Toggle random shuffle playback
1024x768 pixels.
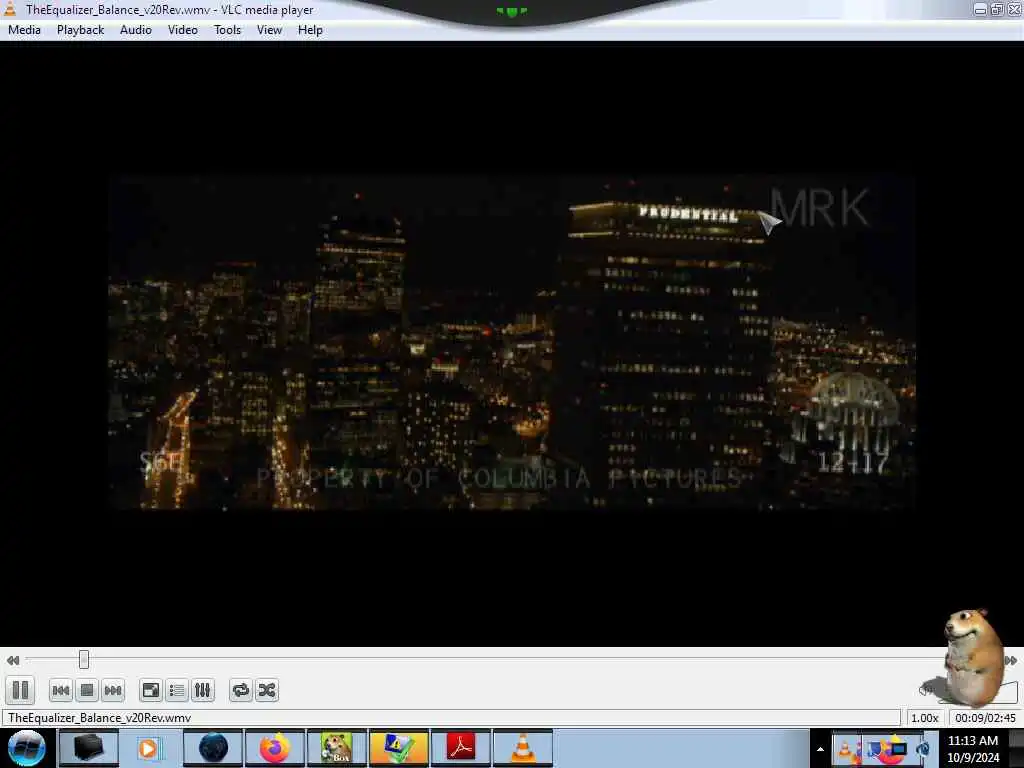[x=267, y=690]
